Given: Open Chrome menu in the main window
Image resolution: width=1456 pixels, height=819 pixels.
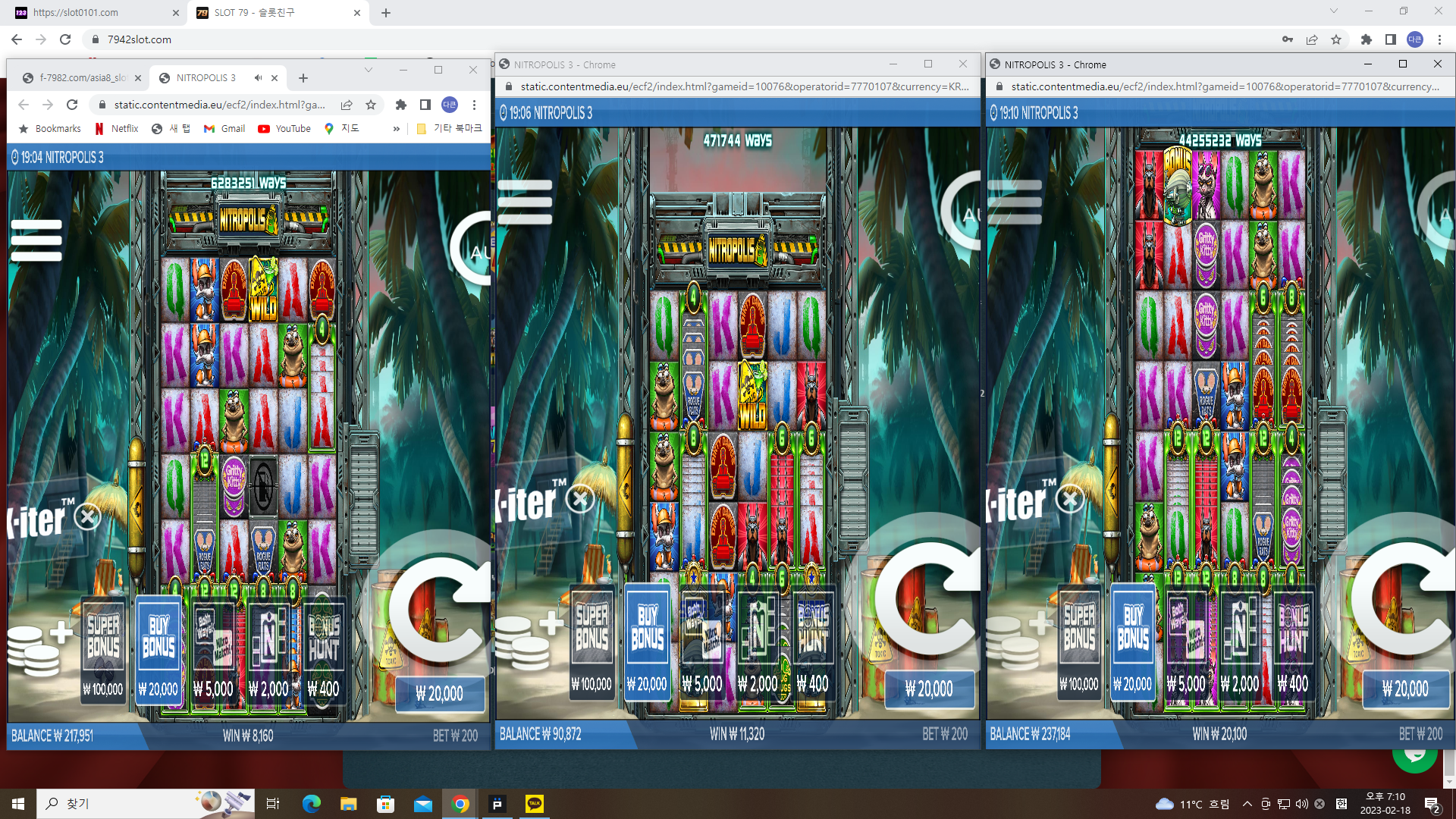Looking at the screenshot, I should (x=1439, y=39).
